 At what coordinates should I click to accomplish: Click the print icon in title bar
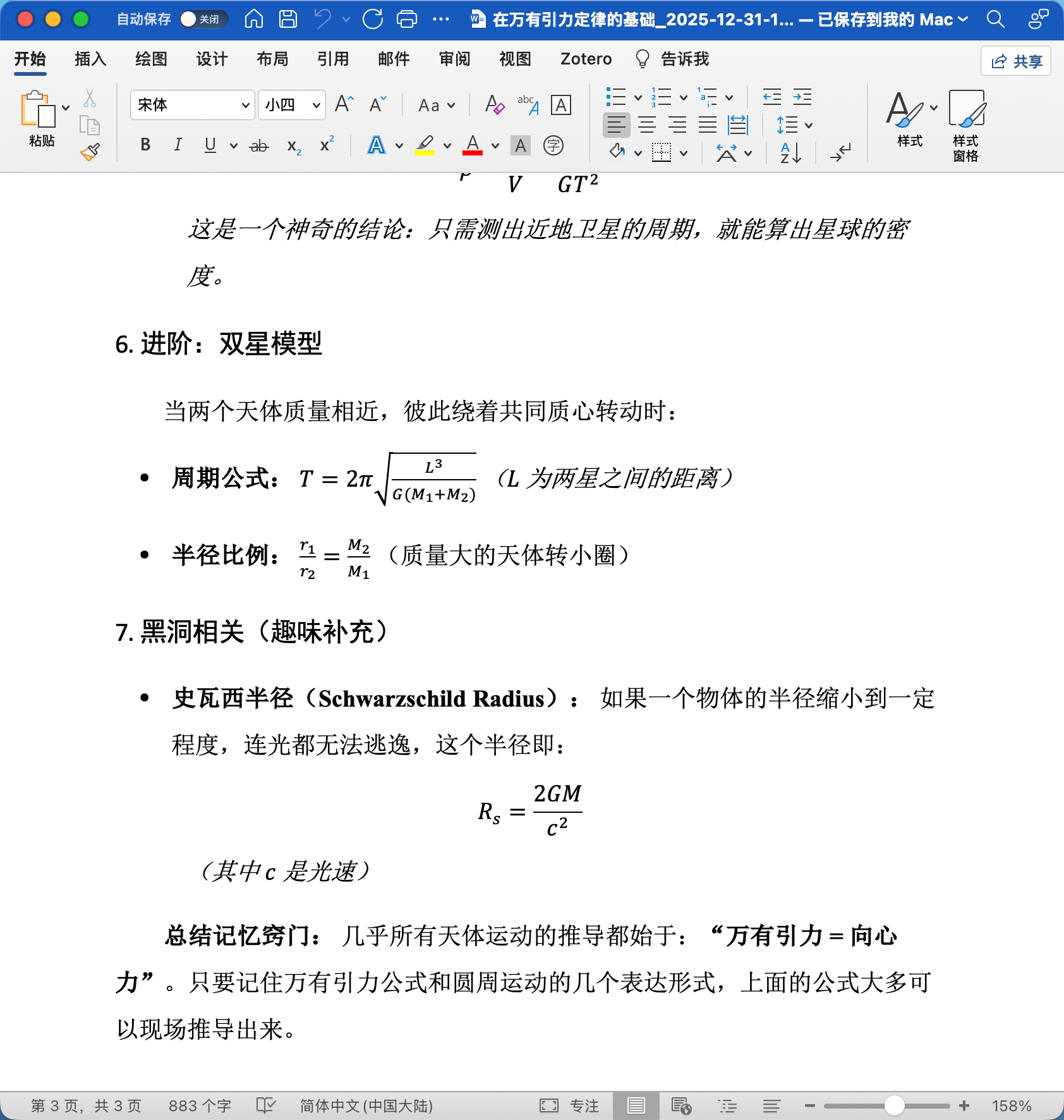coord(406,20)
